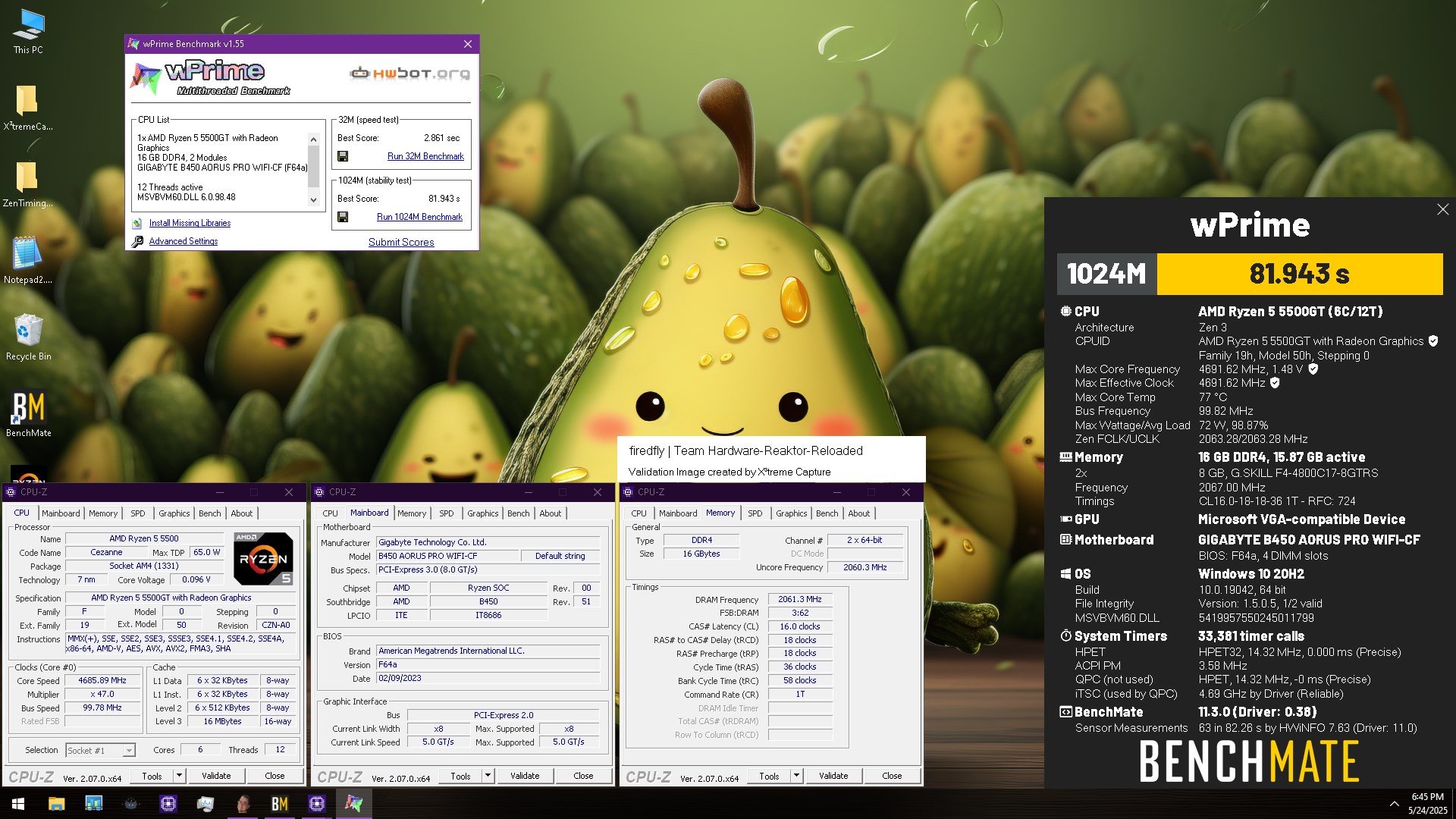This screenshot has width=1456, height=819.
Task: Click the icon beside Install Missing Libraries
Action: click(x=137, y=223)
